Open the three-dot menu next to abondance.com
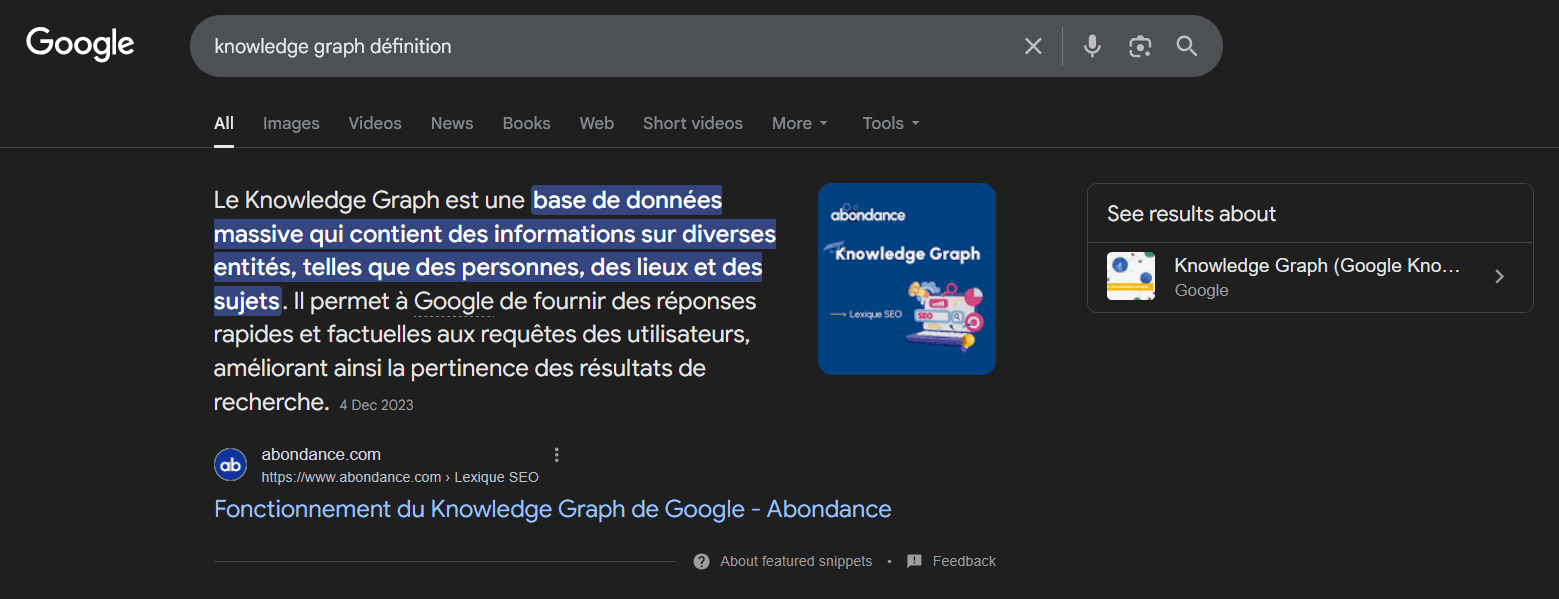The image size is (1559, 599). pos(556,454)
